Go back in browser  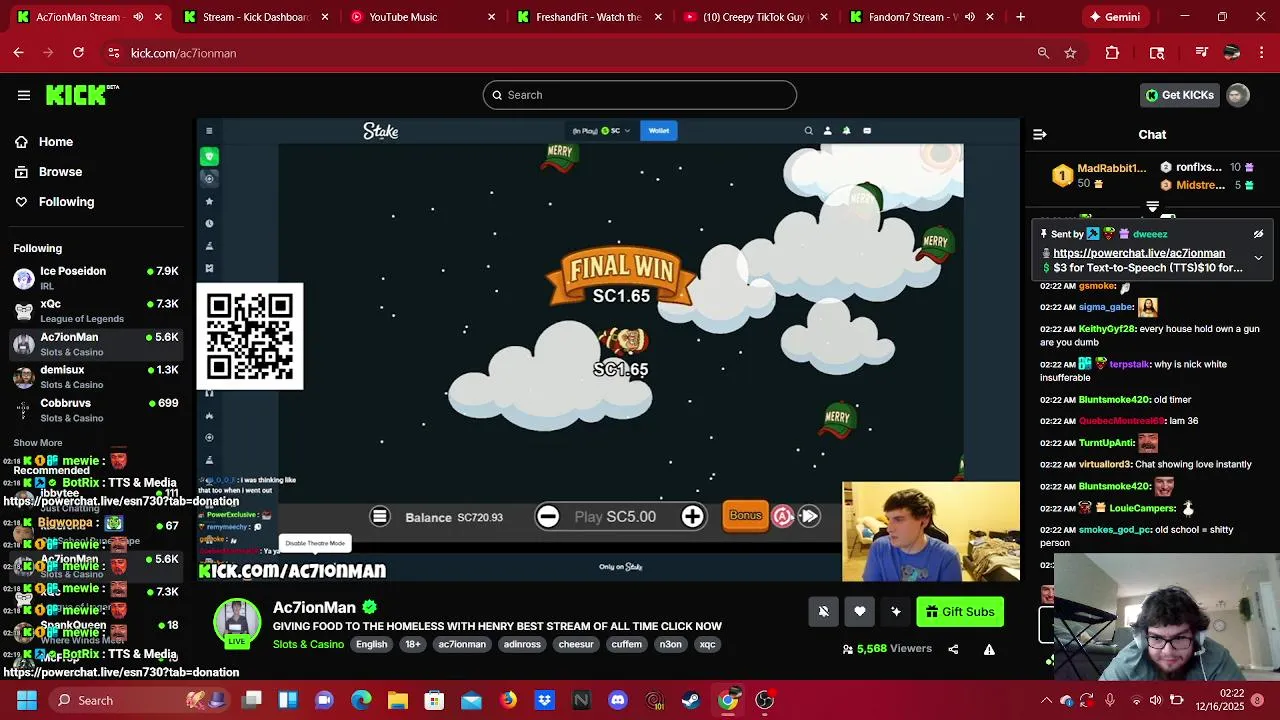pyautogui.click(x=19, y=53)
